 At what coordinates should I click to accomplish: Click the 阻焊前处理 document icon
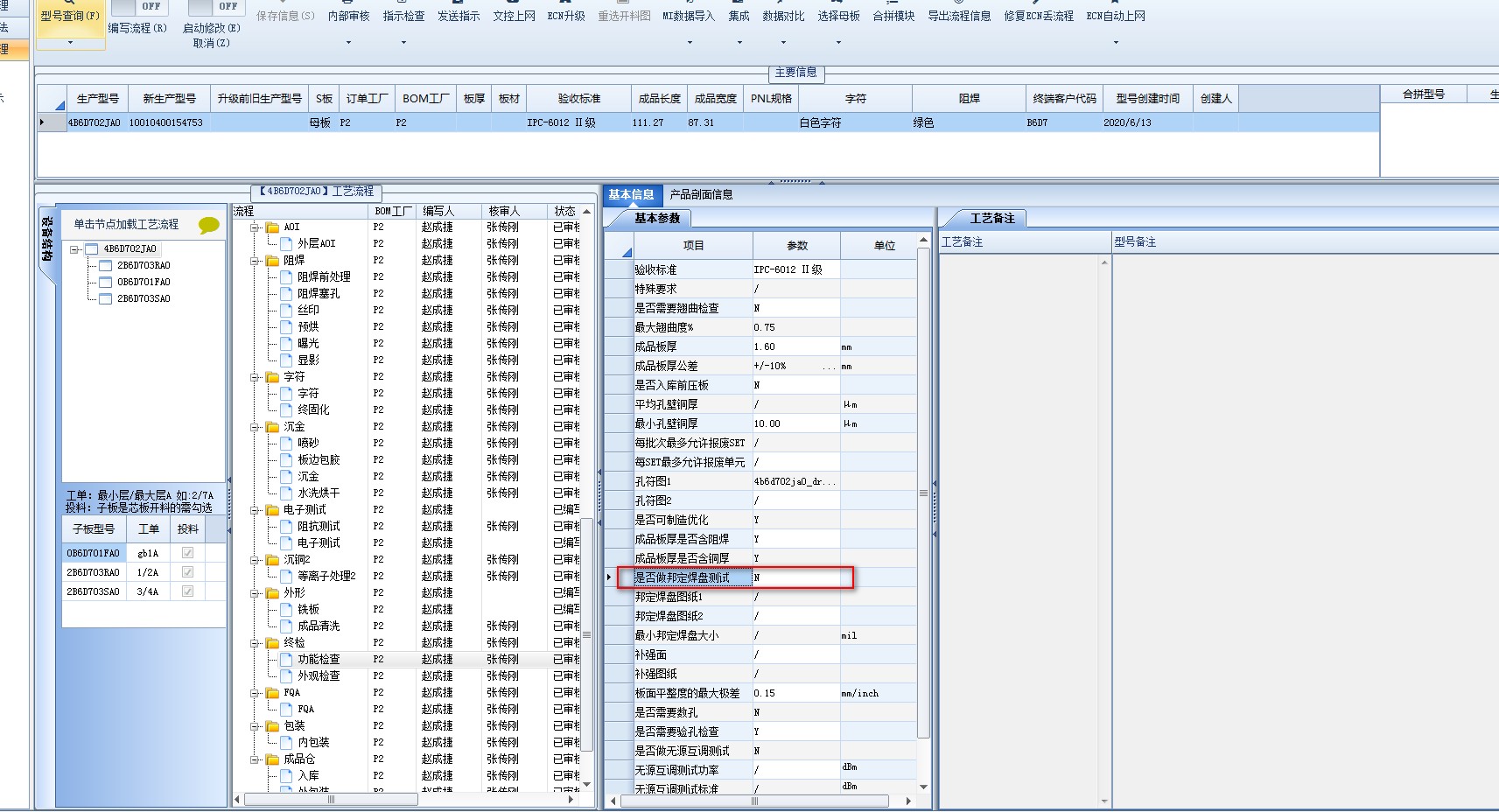click(286, 276)
